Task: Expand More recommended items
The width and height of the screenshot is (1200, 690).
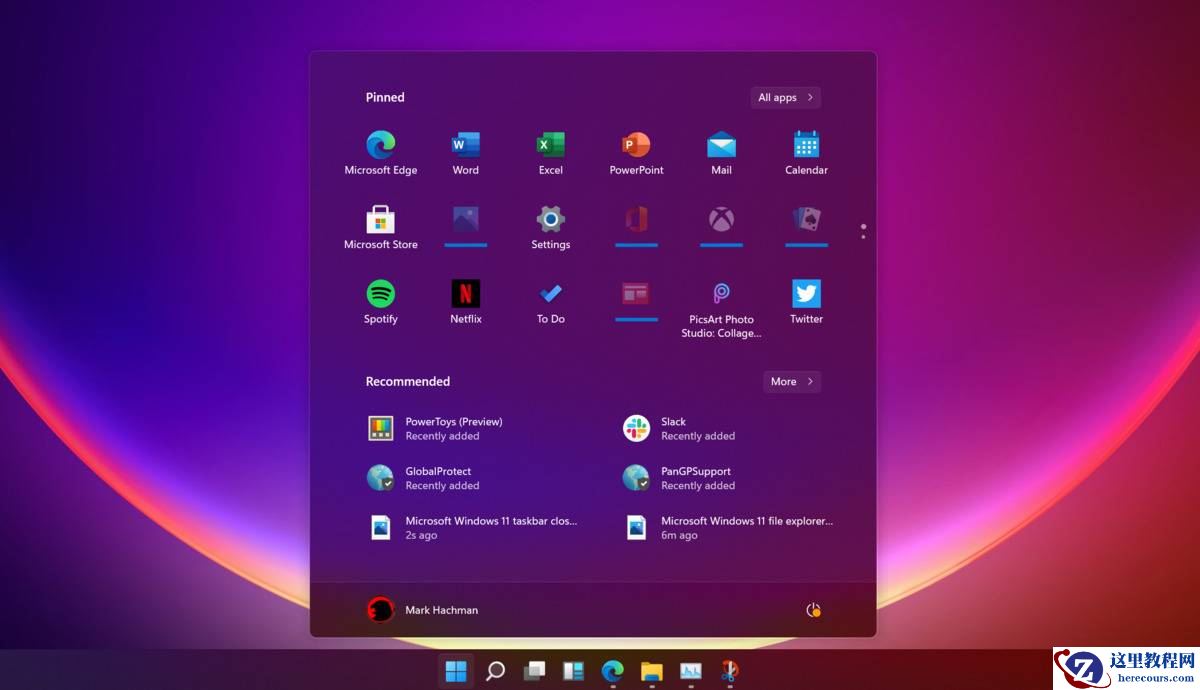Action: 791,381
